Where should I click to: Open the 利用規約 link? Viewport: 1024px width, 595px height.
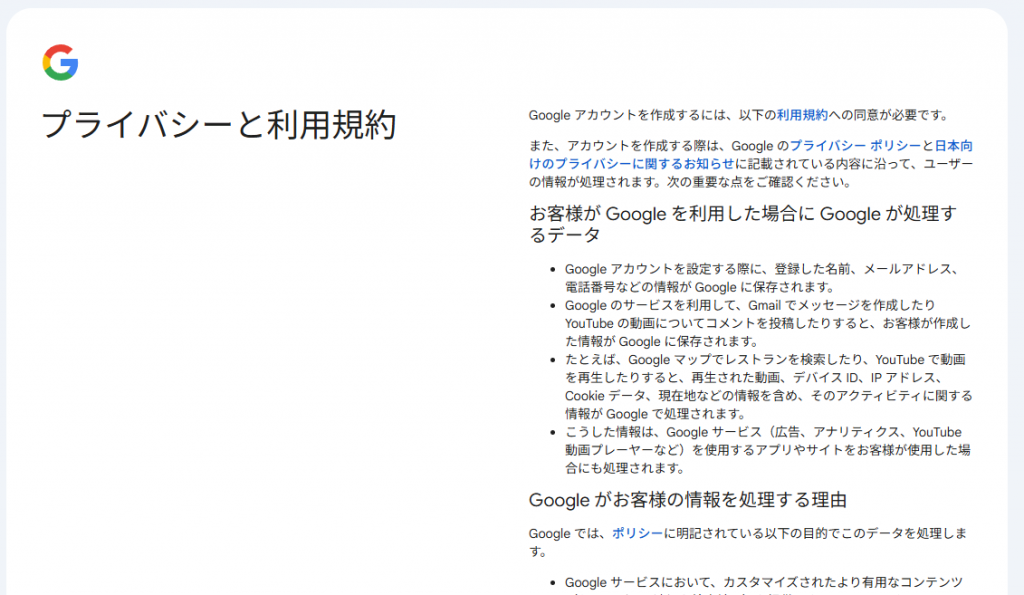pos(802,116)
